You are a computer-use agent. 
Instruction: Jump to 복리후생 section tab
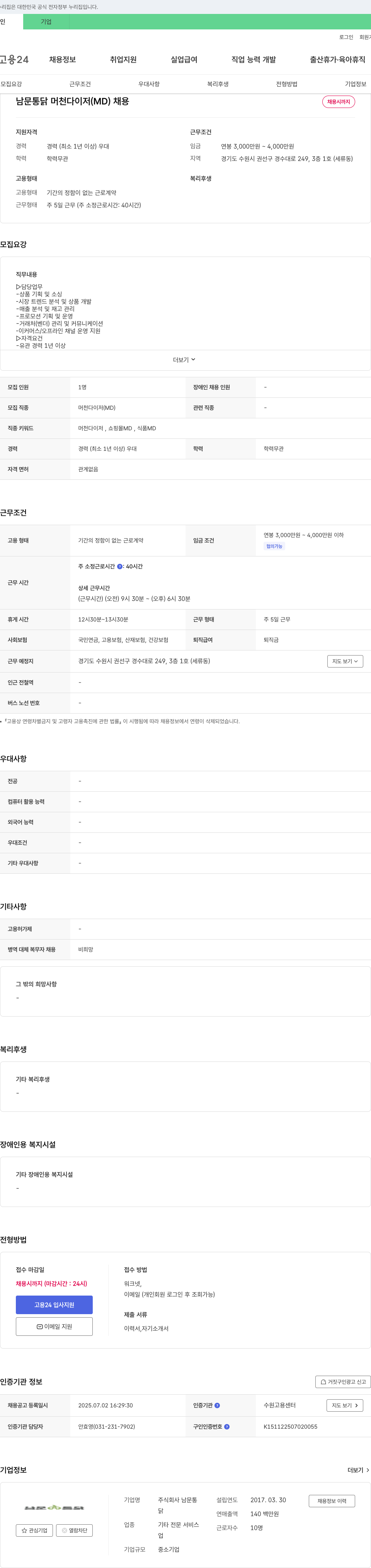(x=218, y=84)
